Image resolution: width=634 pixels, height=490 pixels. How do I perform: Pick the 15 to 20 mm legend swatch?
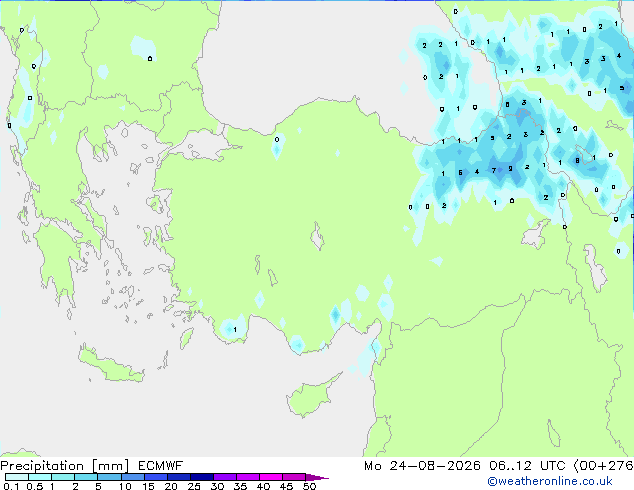[155, 477]
